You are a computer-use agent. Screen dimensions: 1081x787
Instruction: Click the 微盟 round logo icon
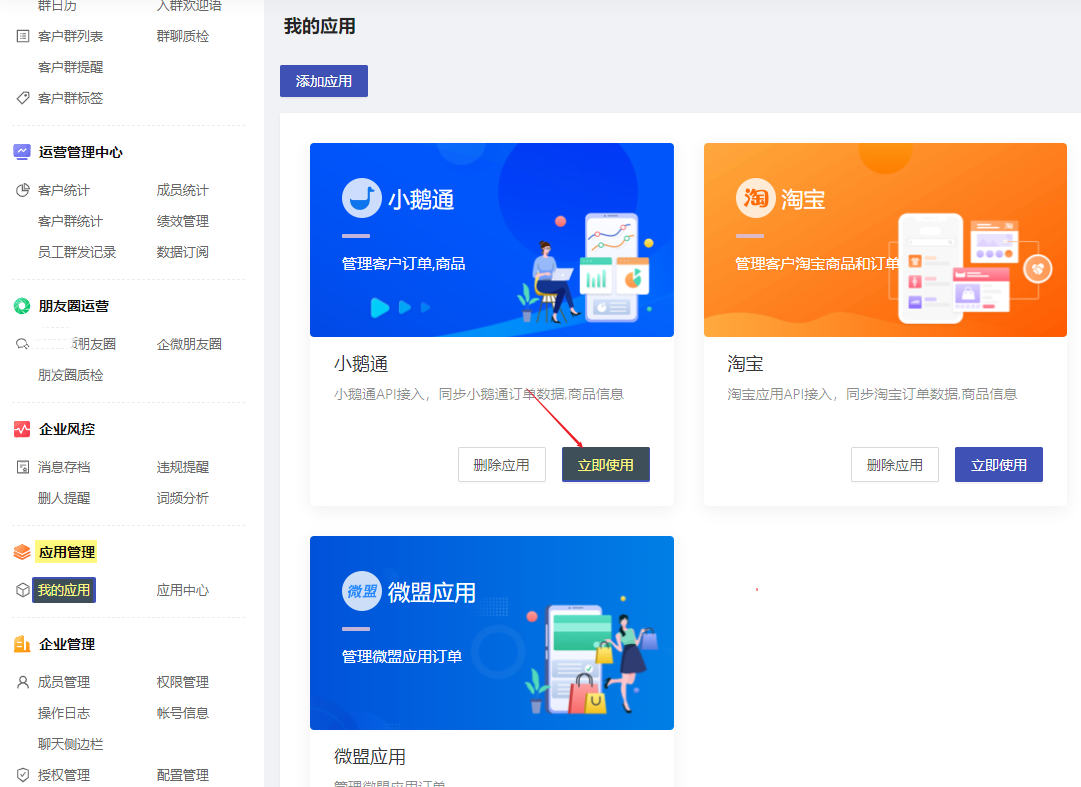point(362,591)
